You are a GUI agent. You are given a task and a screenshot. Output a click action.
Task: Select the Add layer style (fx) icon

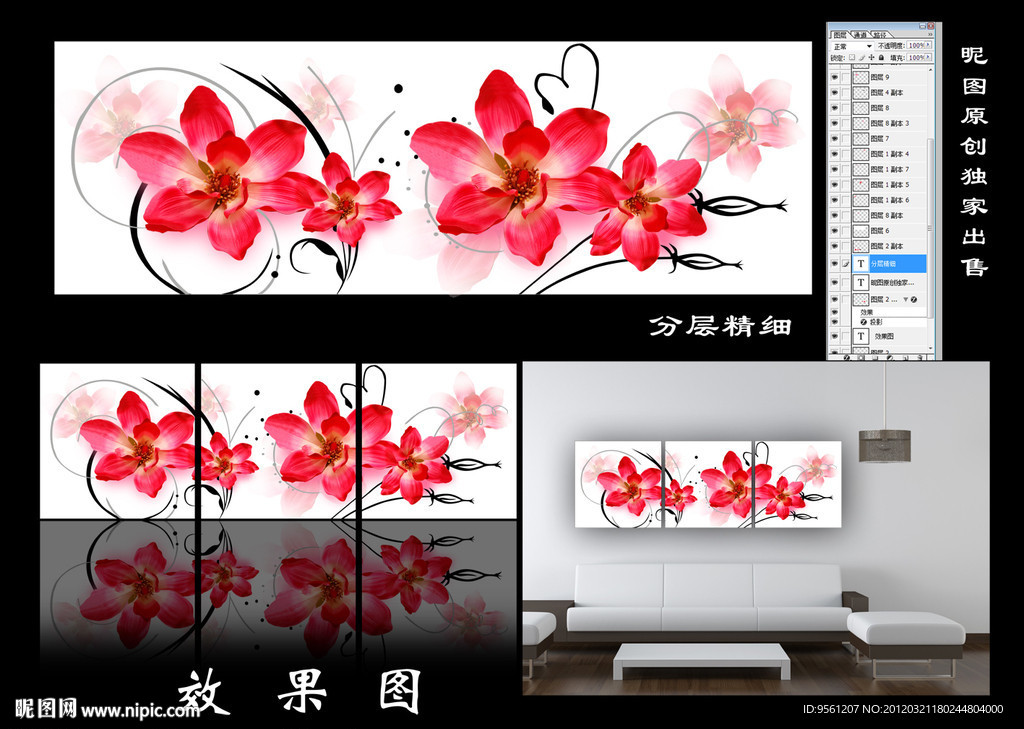(x=847, y=357)
